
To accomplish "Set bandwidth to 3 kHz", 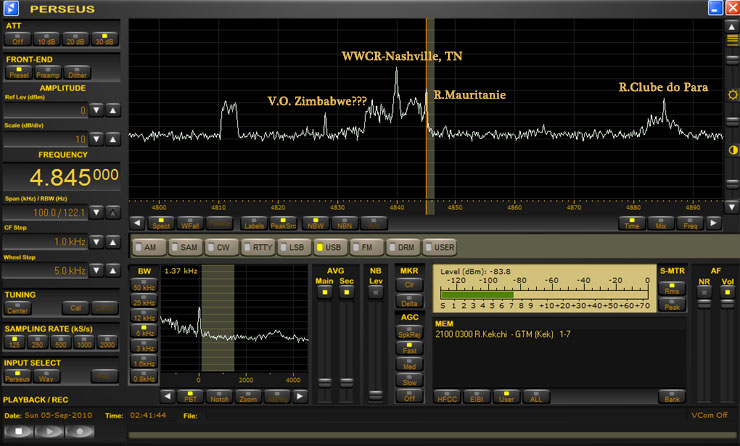I will [144, 346].
